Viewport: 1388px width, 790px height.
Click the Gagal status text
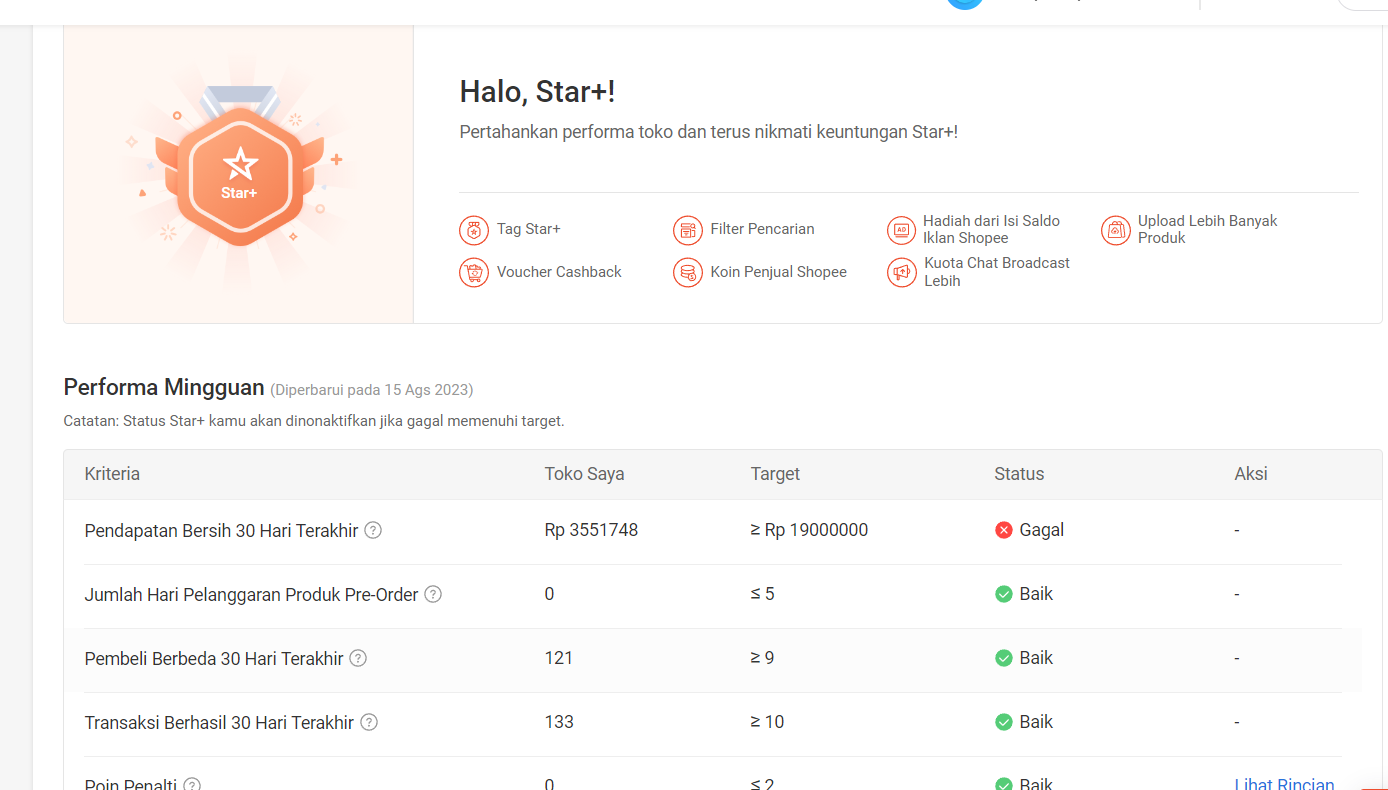click(x=1041, y=530)
